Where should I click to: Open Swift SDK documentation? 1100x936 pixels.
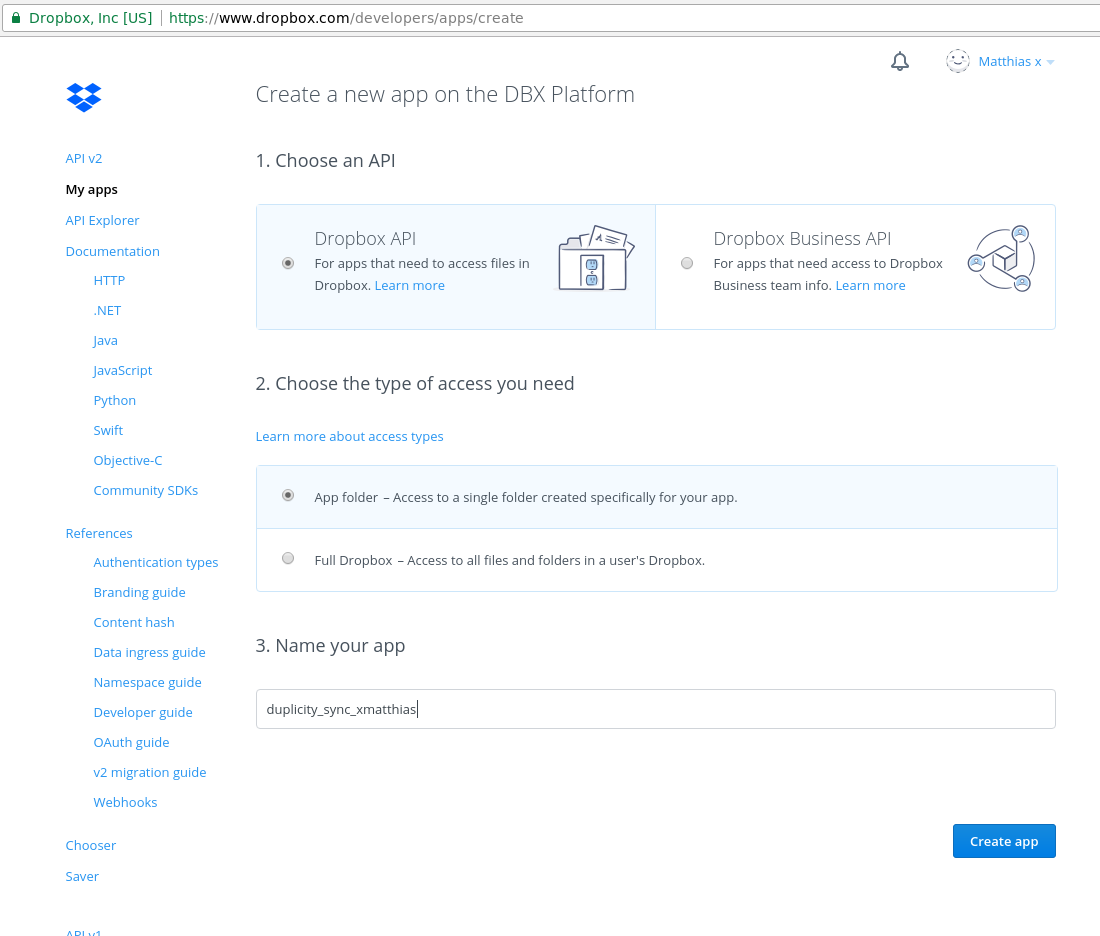point(108,431)
